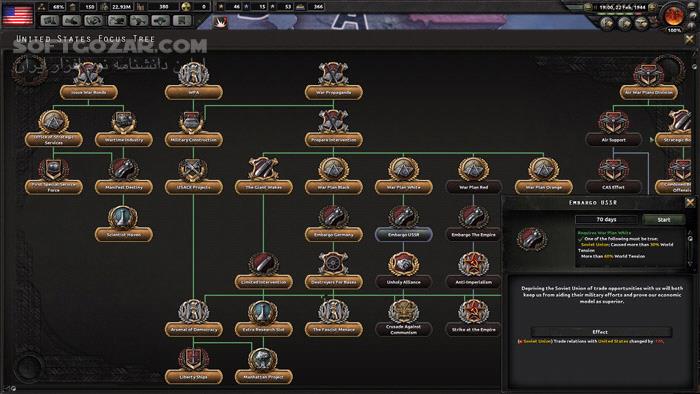The width and height of the screenshot is (700, 394).
Task: Select the Limited Intervention focus
Action: (x=263, y=282)
